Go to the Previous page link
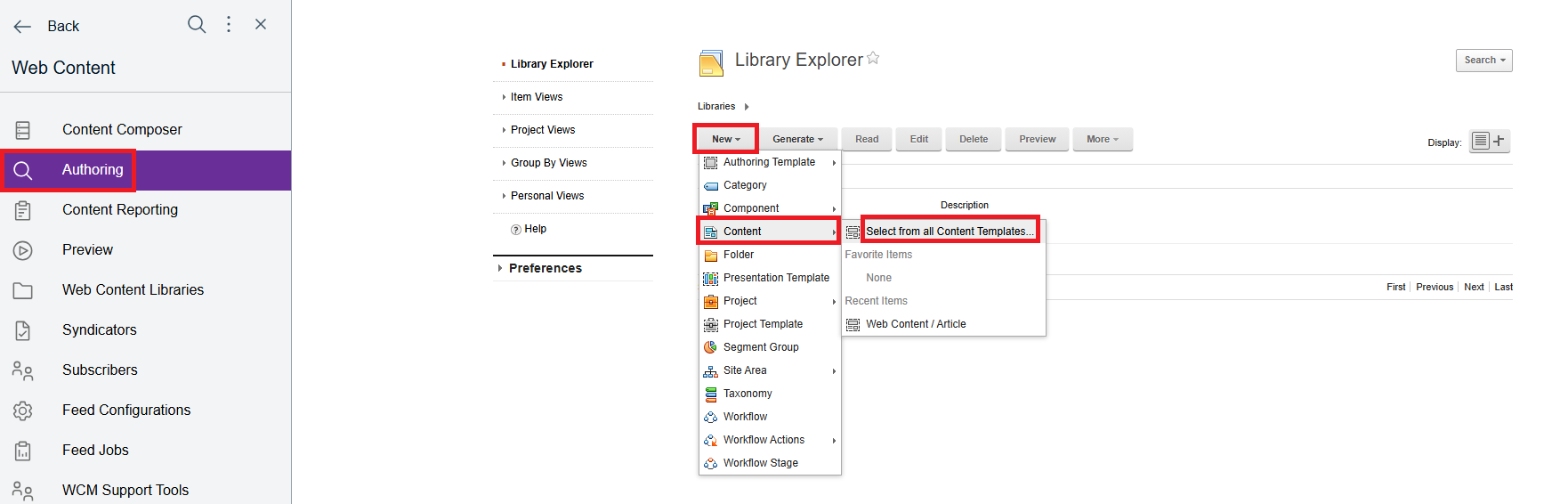 [x=1435, y=287]
